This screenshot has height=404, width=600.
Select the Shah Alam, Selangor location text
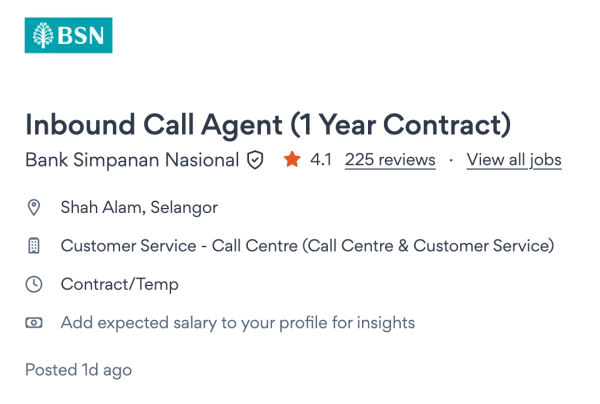coord(139,208)
